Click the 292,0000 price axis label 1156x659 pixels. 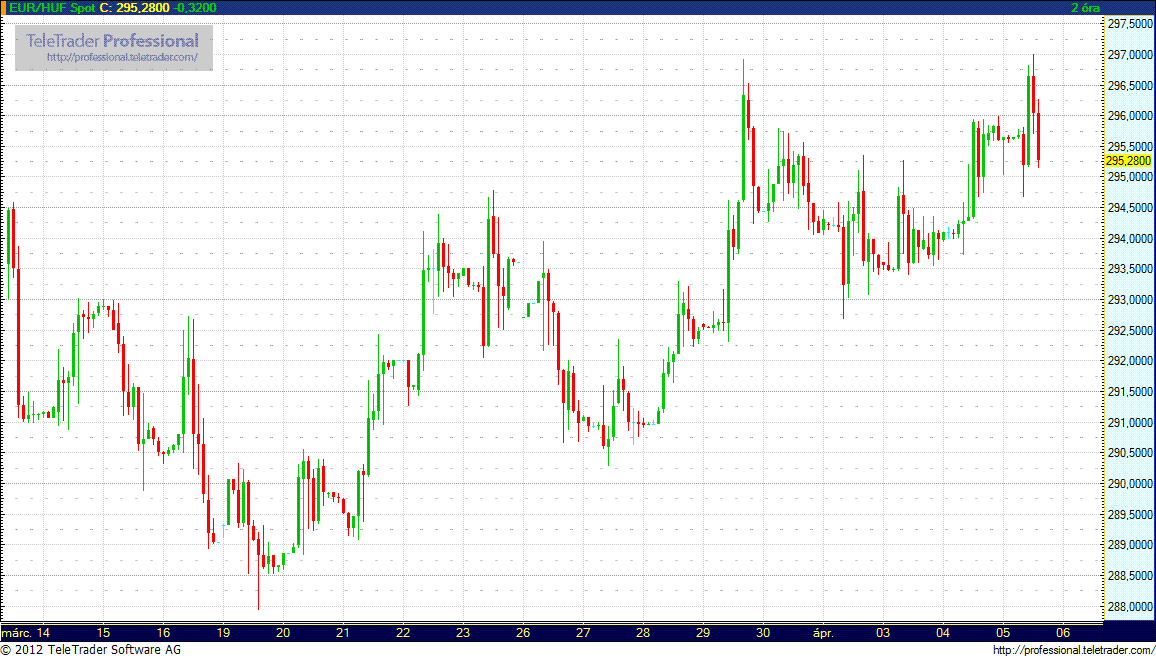1128,361
